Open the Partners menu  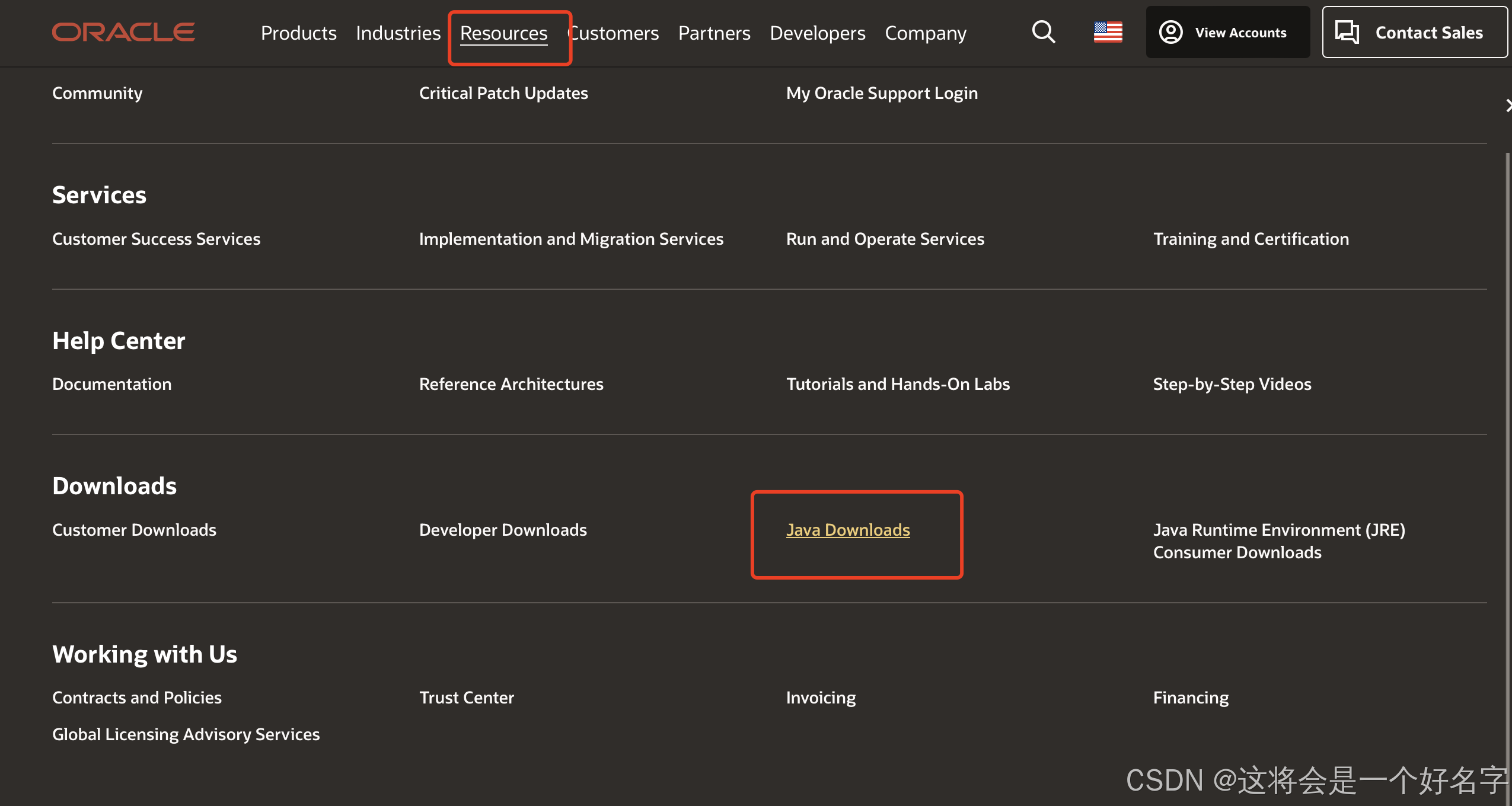714,33
